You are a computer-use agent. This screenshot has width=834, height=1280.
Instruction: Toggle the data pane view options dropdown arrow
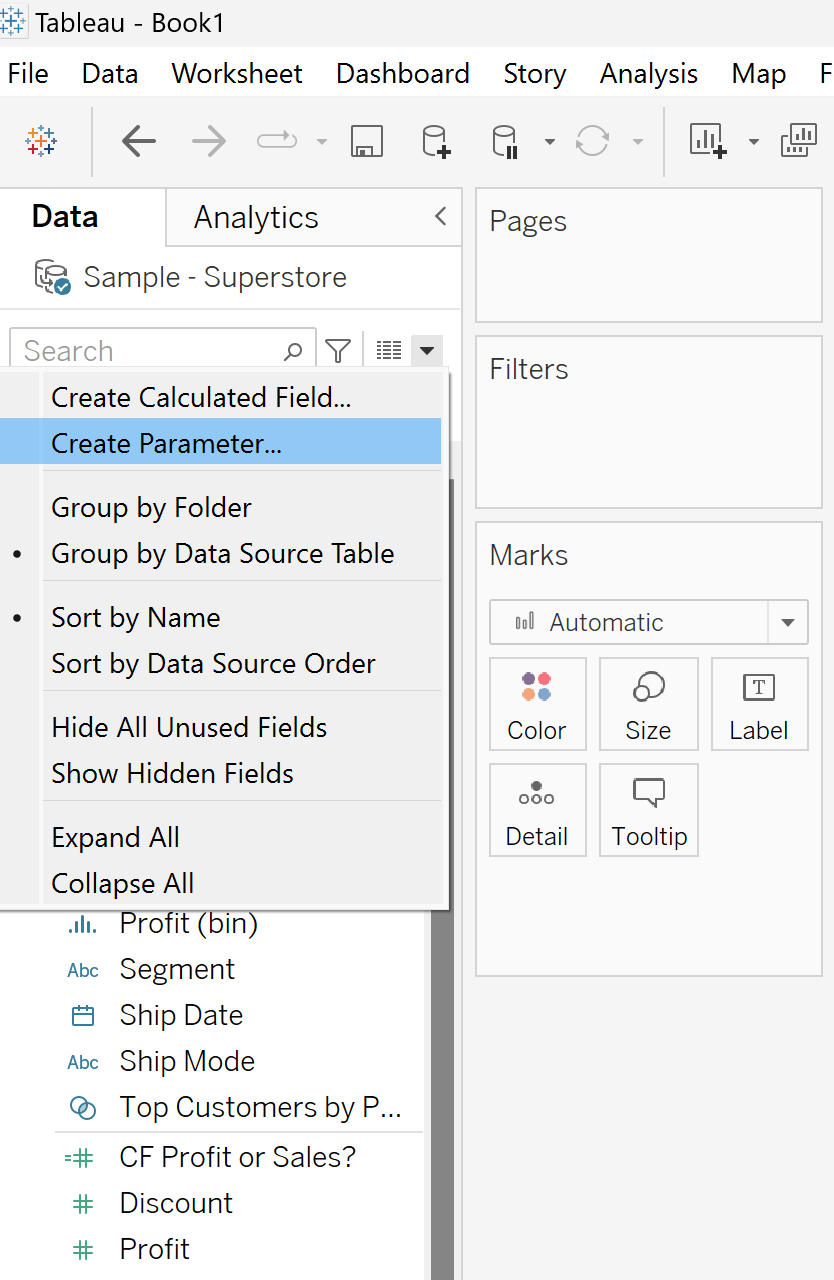(427, 350)
